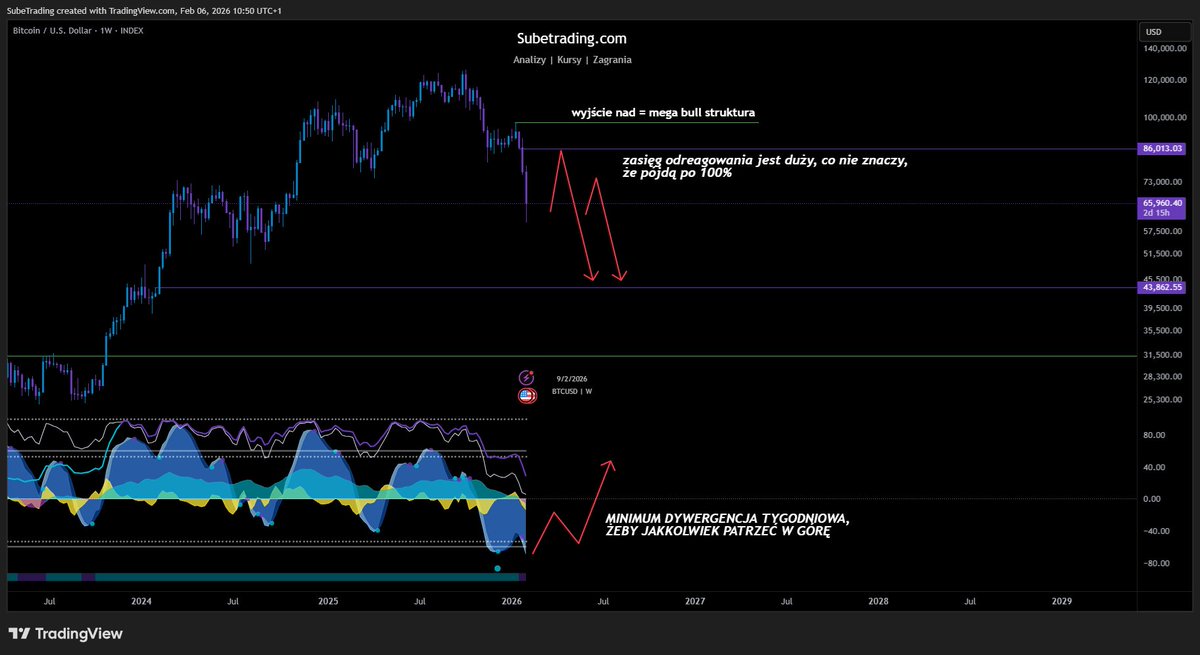Select the US flag globe icon

pyautogui.click(x=527, y=395)
